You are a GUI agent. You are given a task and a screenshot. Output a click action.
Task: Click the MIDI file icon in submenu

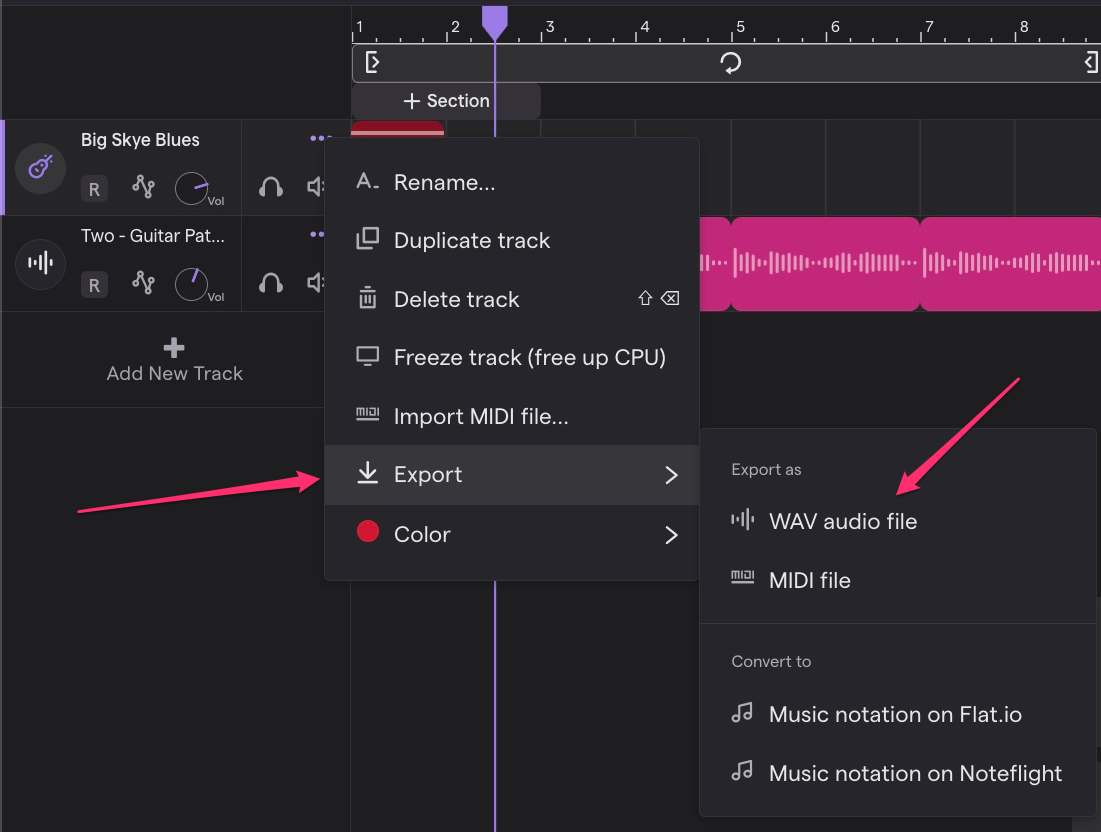click(x=742, y=578)
